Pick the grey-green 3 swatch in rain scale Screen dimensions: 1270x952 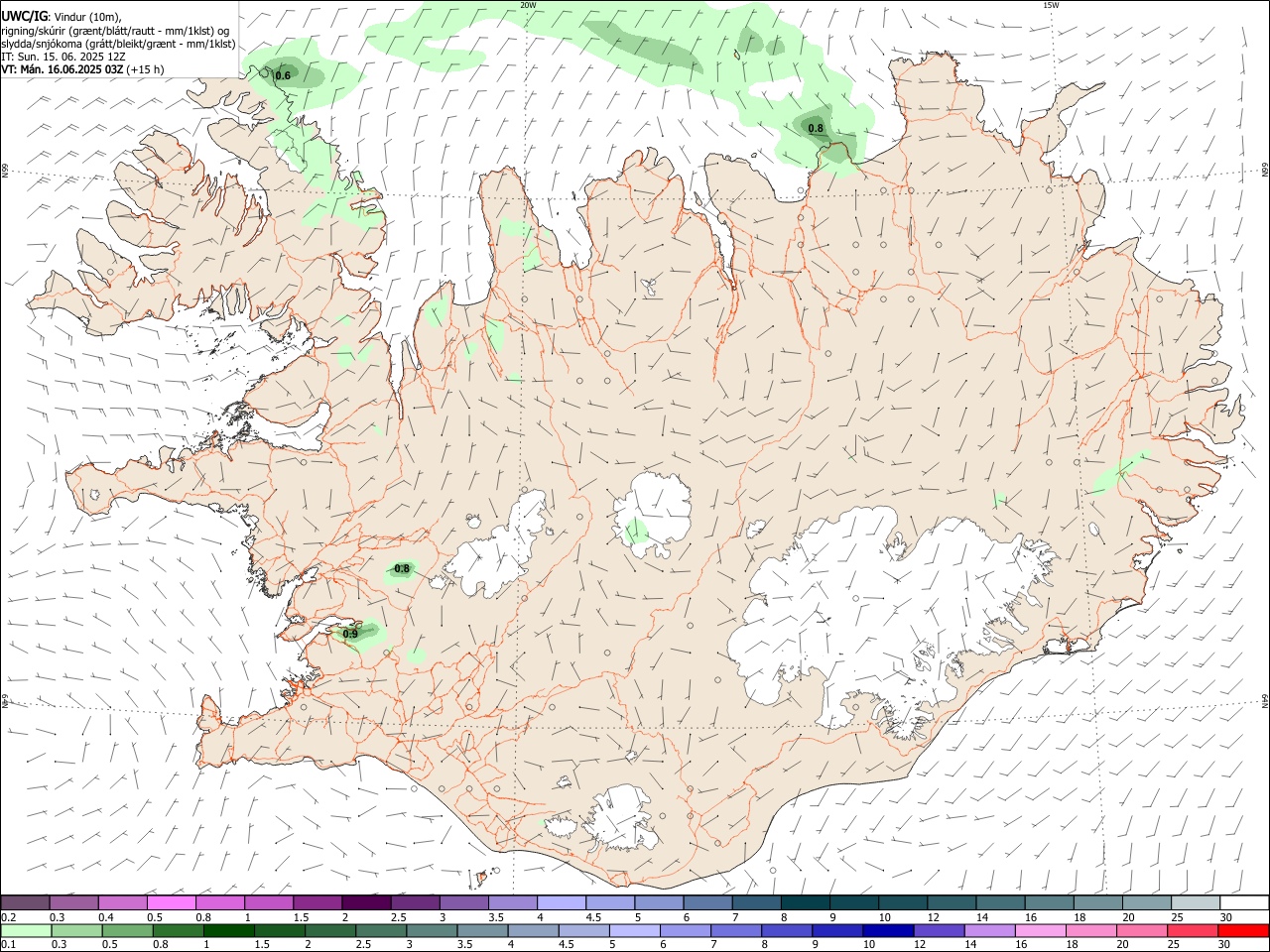tap(433, 930)
